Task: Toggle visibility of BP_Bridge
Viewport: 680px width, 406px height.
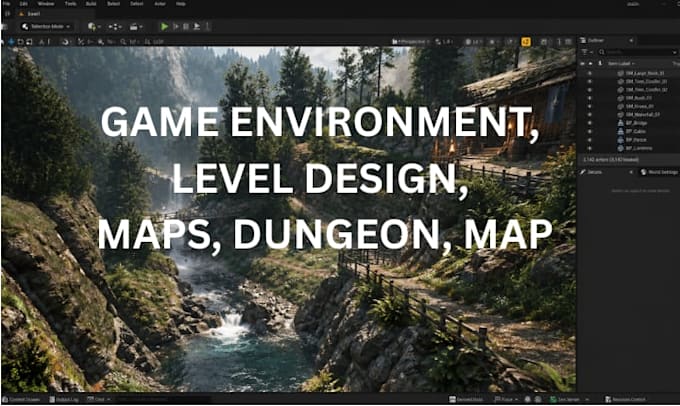Action: point(589,123)
